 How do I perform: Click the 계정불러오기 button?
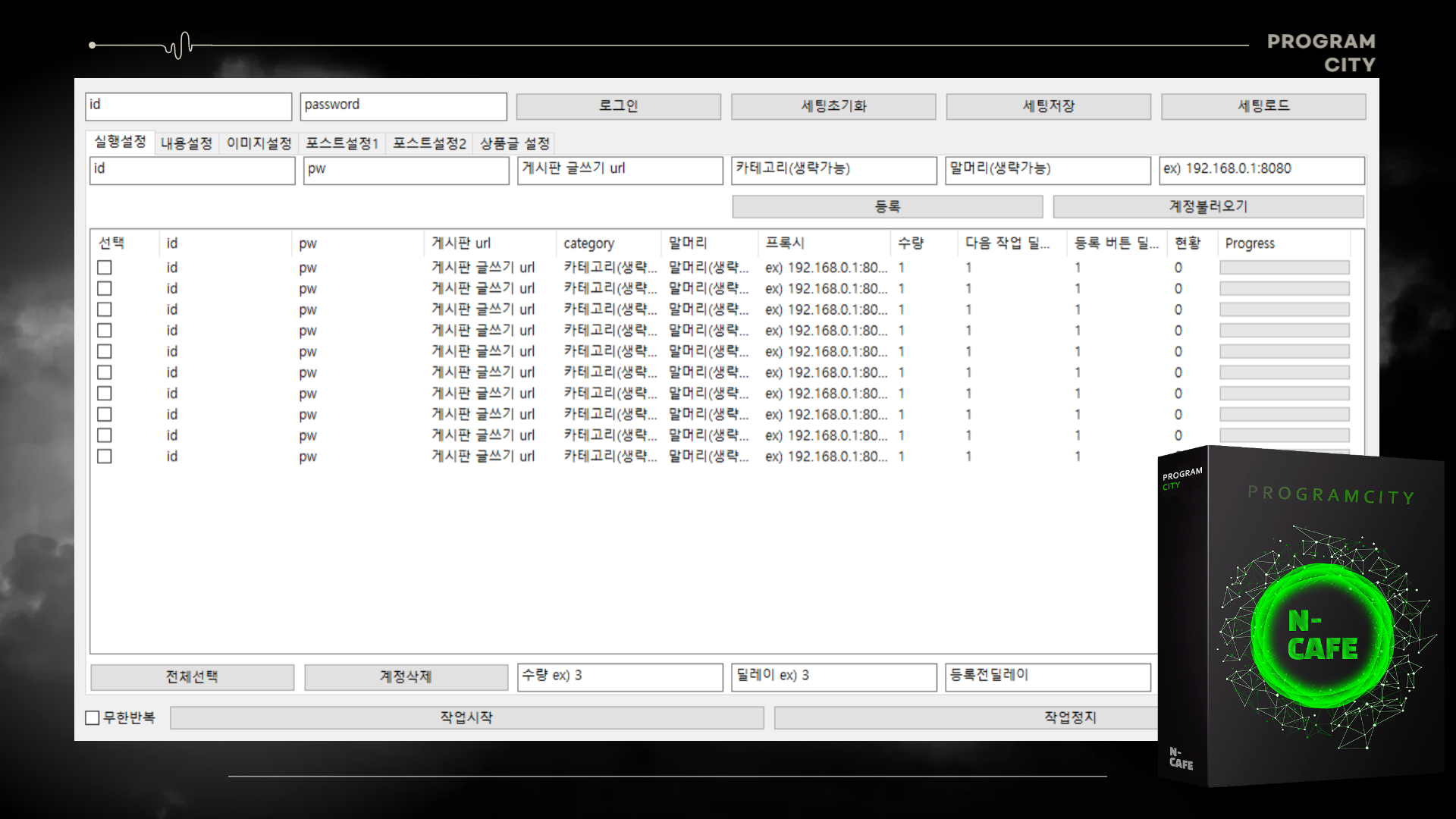coord(1208,206)
